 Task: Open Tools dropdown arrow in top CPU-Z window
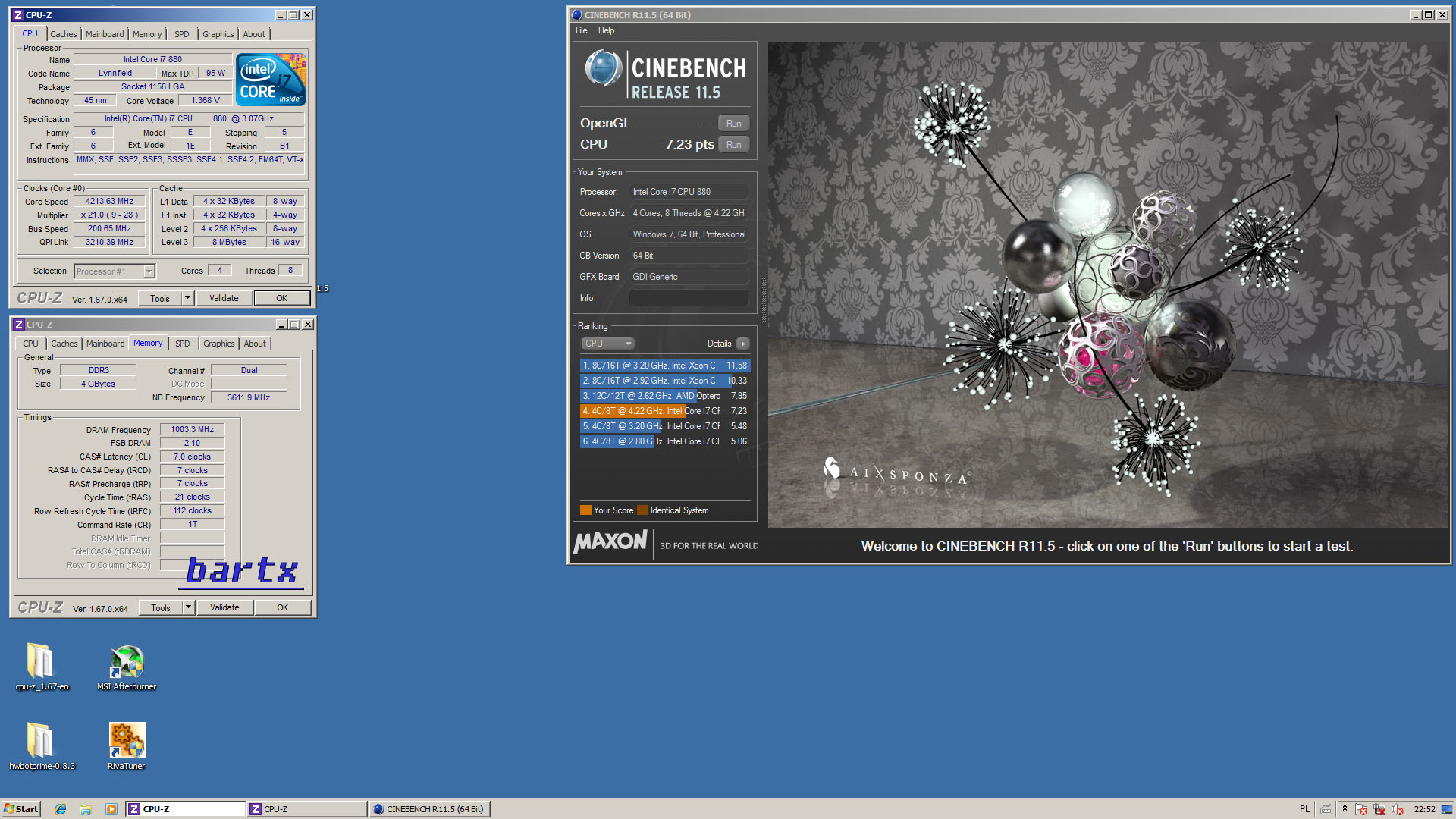[x=188, y=298]
